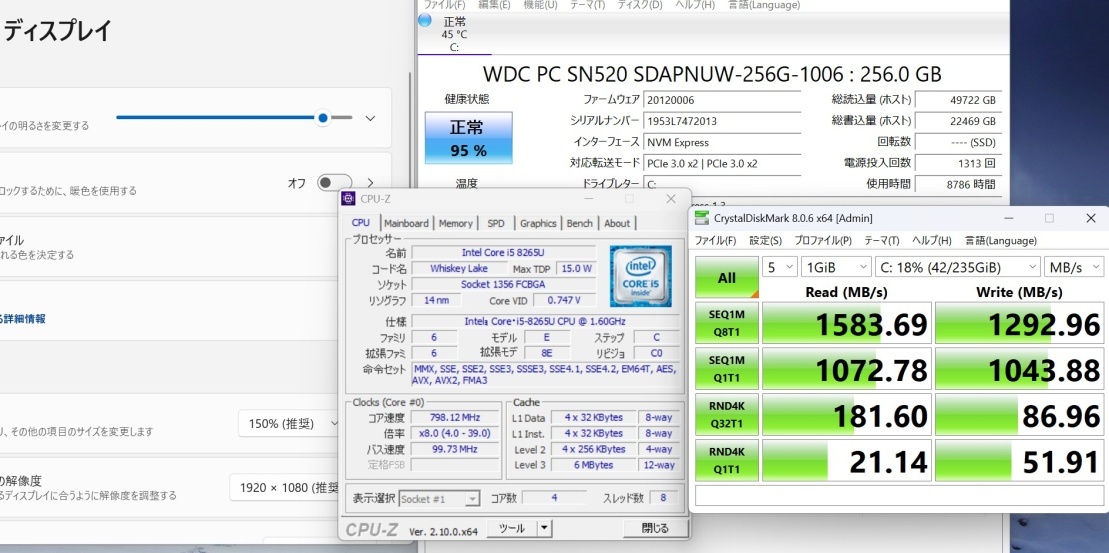Click the Intel Core i5 logo in CPU-Z
1109x553 pixels.
[641, 274]
